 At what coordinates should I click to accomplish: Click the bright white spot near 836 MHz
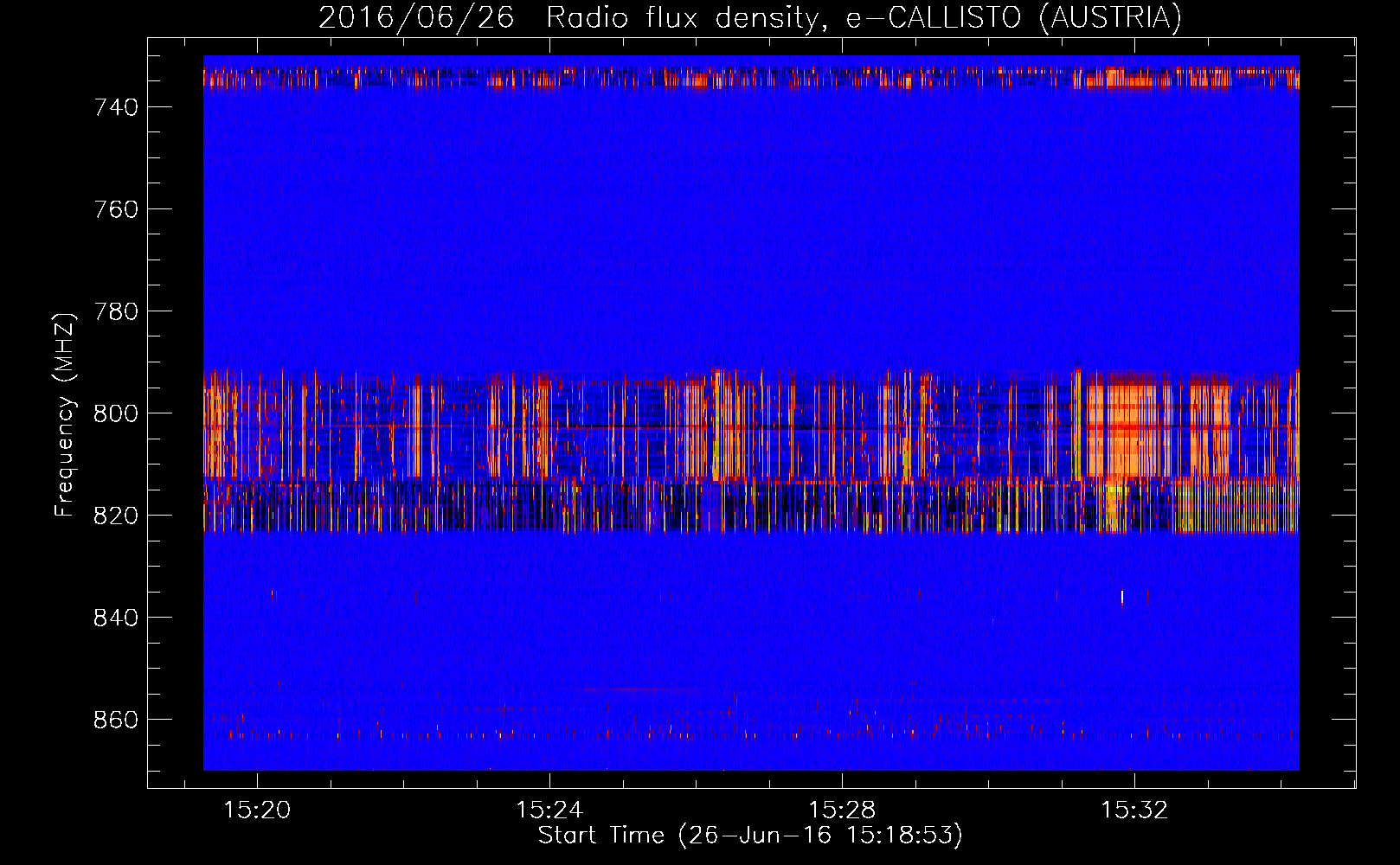click(1122, 596)
